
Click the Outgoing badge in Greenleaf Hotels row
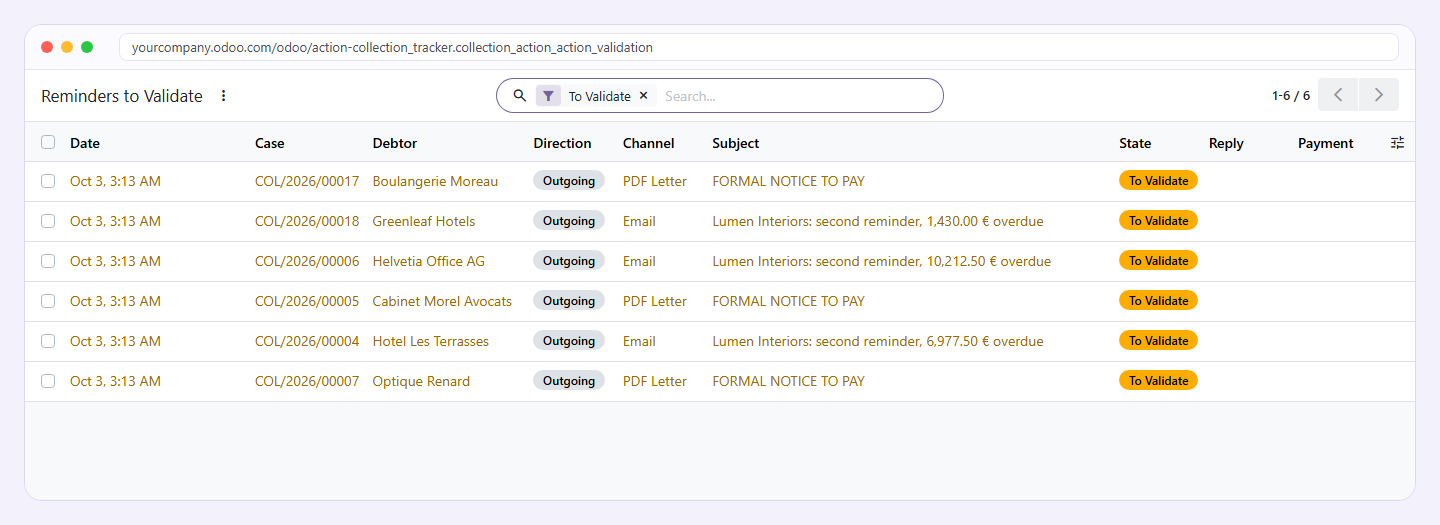(x=569, y=221)
